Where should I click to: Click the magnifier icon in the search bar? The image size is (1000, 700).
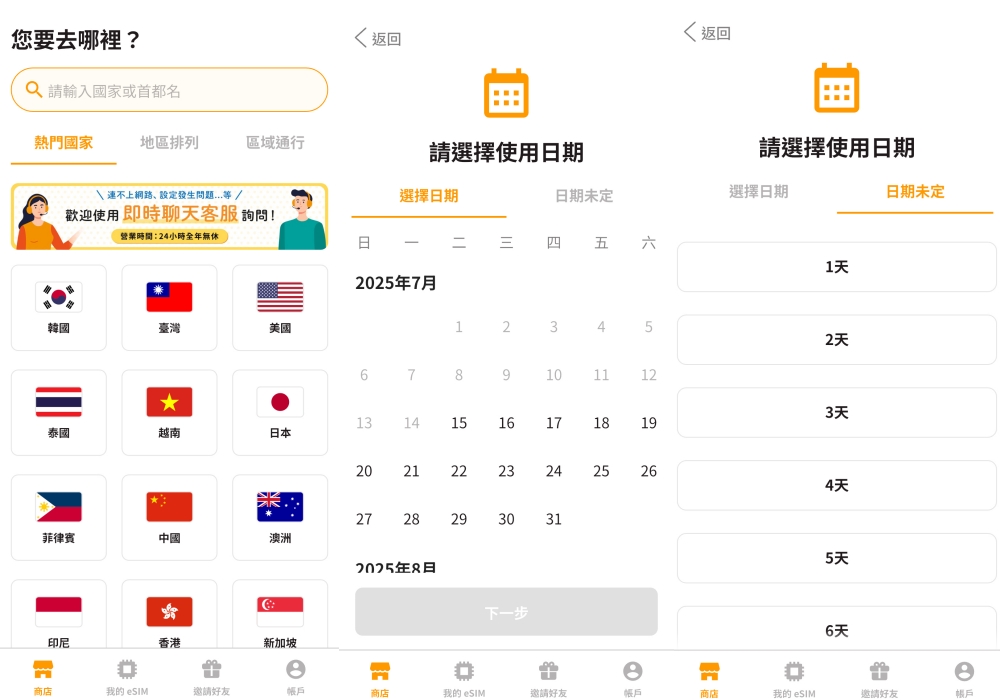33,90
